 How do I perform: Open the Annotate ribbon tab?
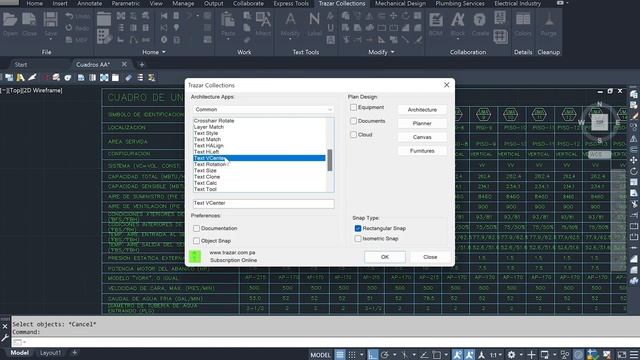point(89,3)
